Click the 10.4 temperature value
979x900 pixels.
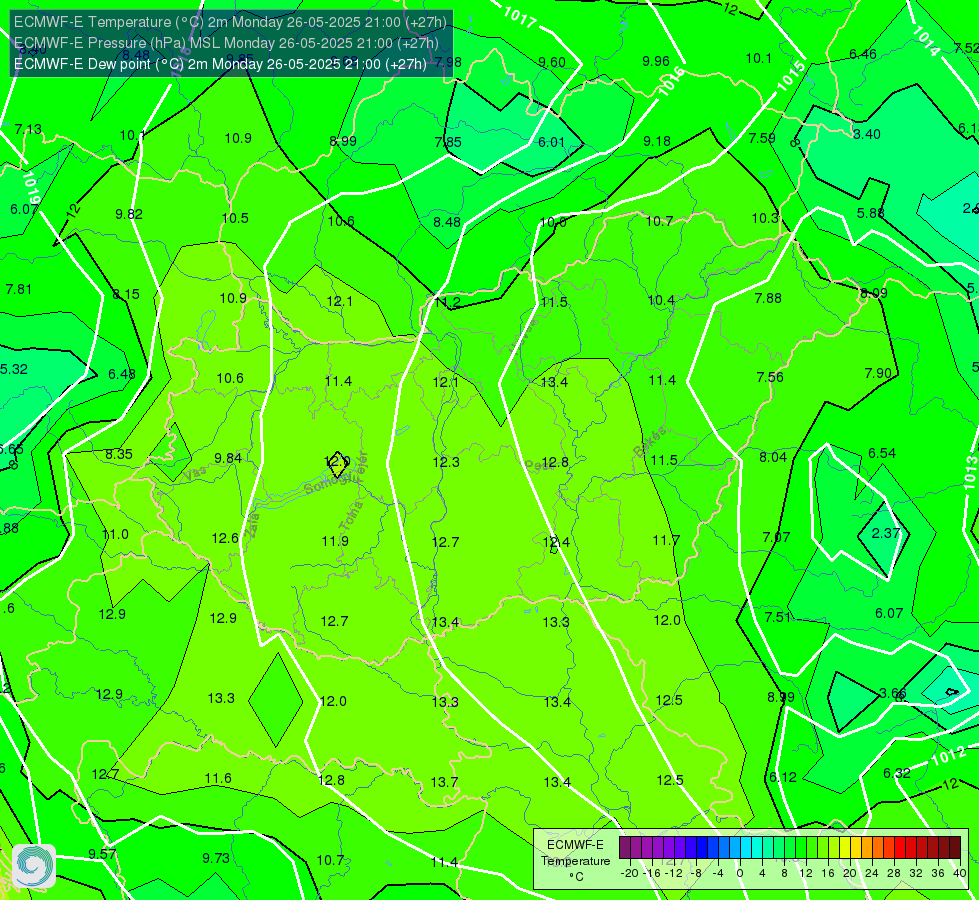pos(661,300)
